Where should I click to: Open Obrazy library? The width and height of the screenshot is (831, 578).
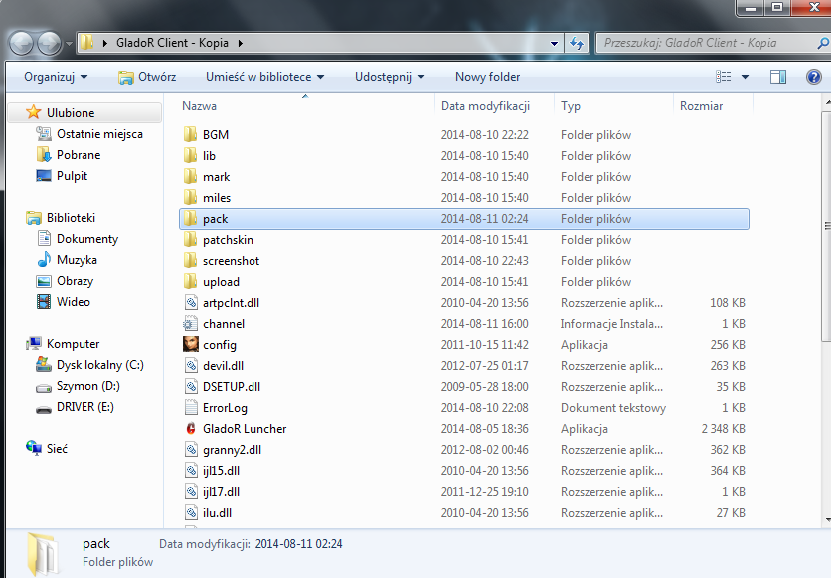(x=75, y=281)
